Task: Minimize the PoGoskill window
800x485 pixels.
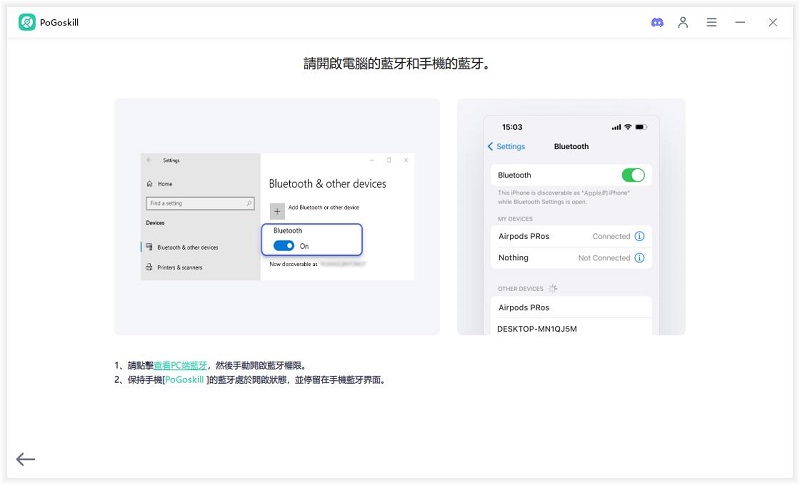Action: [x=740, y=22]
